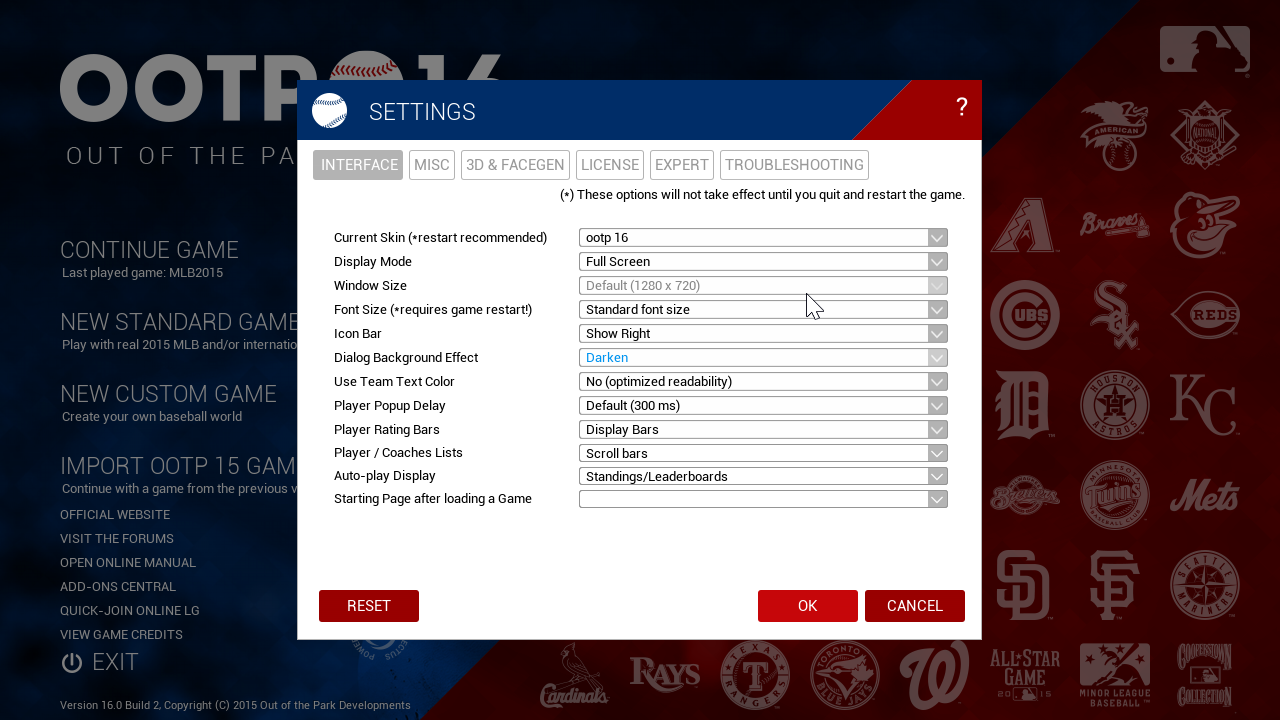Screen dimensions: 1280x720
Task: Expand the Dialog Background Effect dropdown
Action: (x=763, y=358)
